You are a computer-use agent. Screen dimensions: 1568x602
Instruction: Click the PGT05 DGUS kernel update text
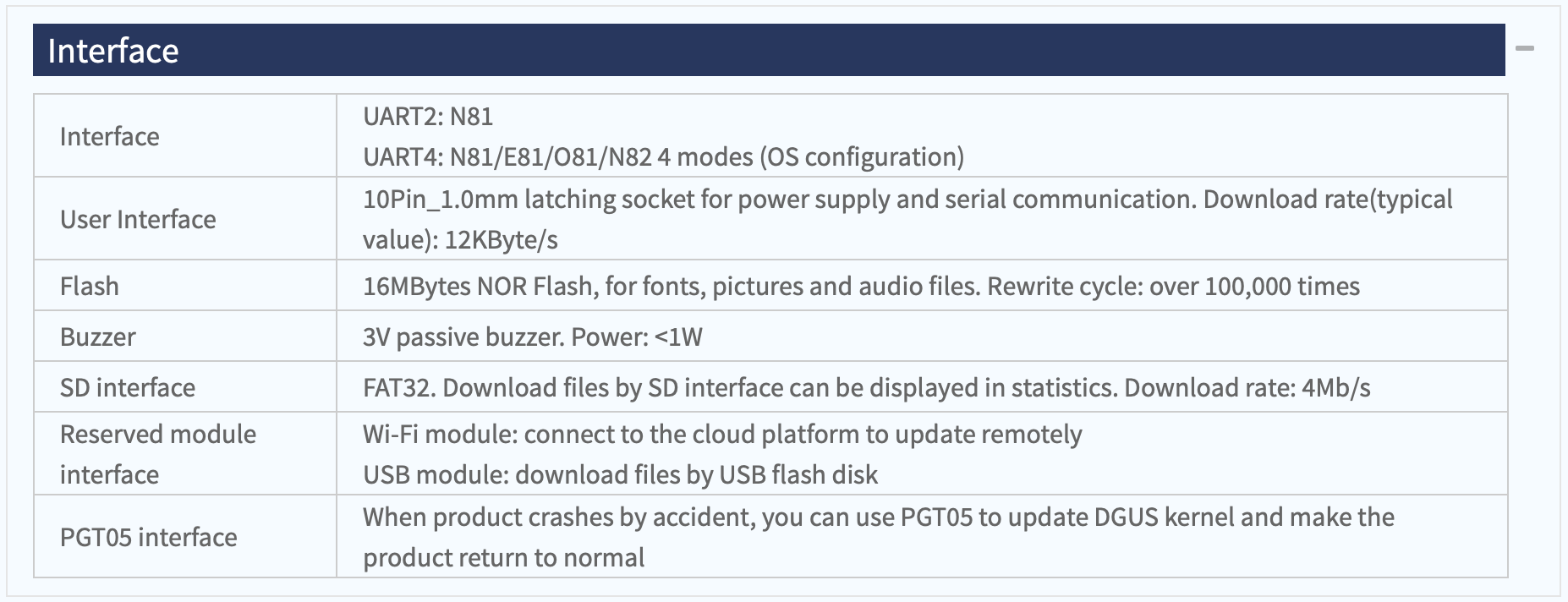coord(879,517)
